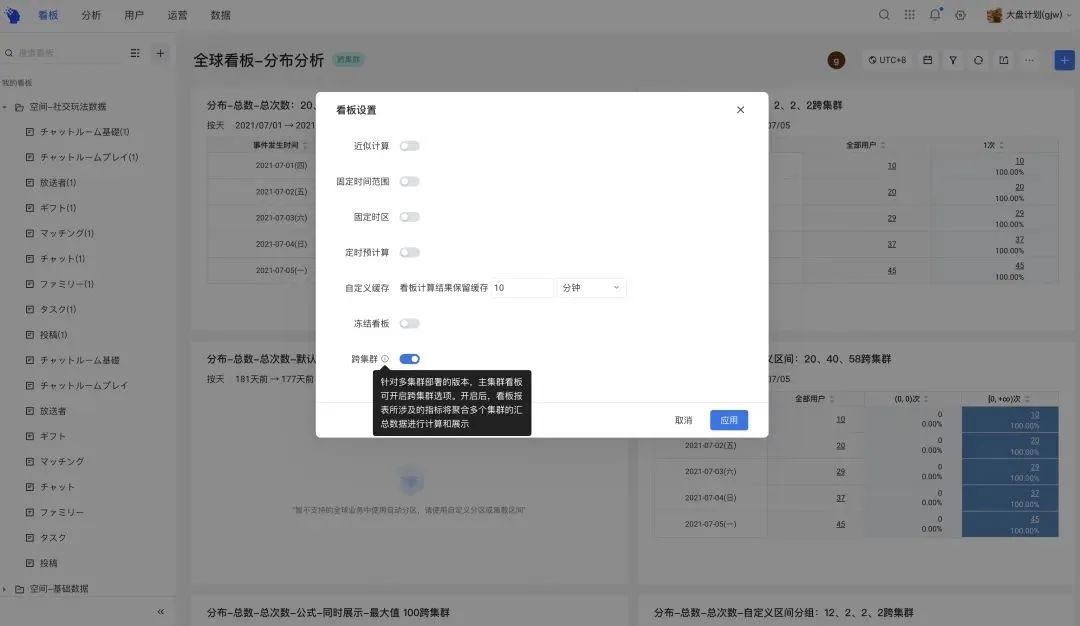Close the 看板设置 dialog
This screenshot has height=626, width=1080.
[x=740, y=109]
